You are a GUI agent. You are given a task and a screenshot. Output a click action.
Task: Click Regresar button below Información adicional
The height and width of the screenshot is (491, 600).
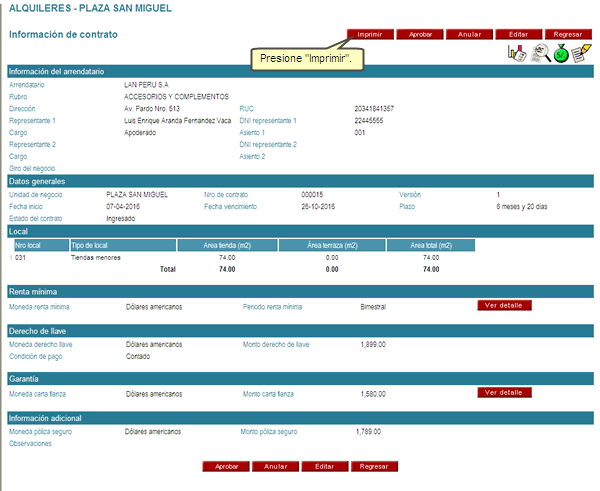[x=373, y=466]
